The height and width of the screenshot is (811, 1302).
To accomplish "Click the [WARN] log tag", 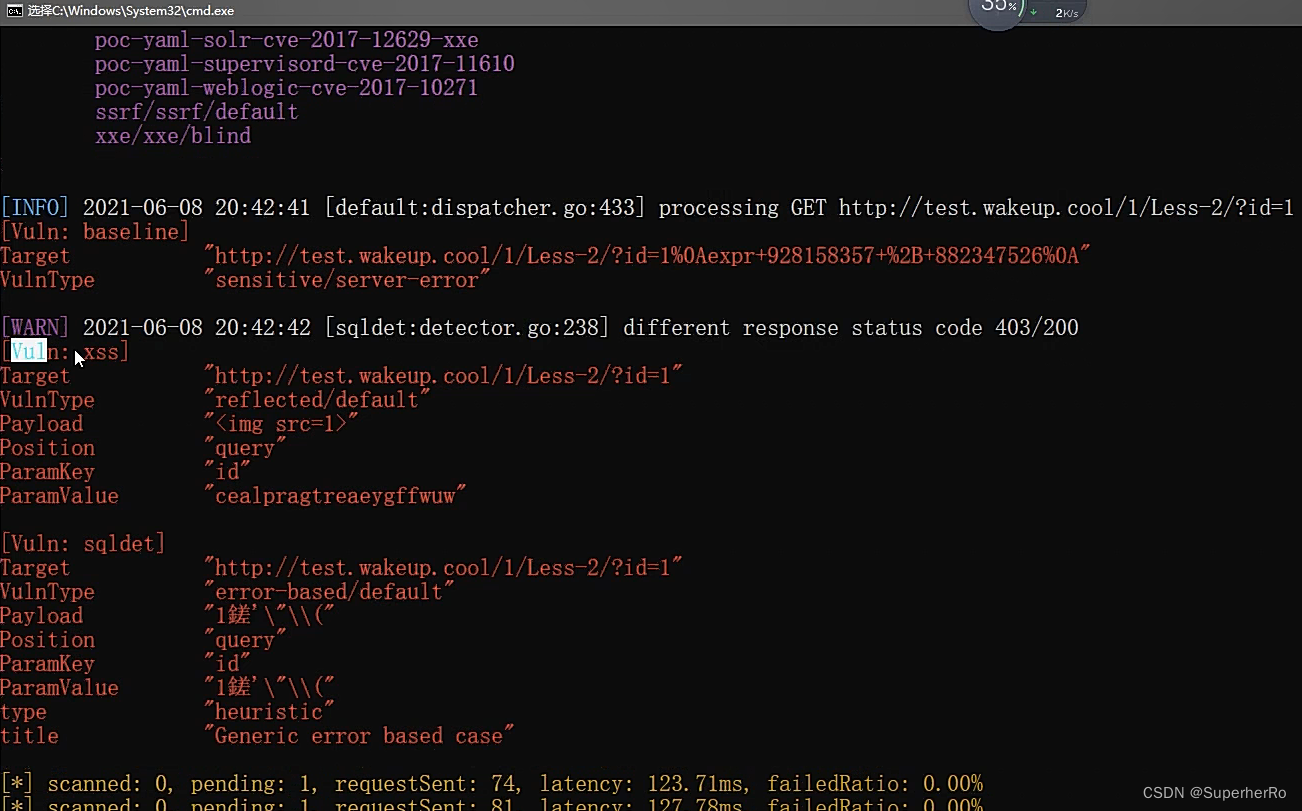I will [35, 328].
